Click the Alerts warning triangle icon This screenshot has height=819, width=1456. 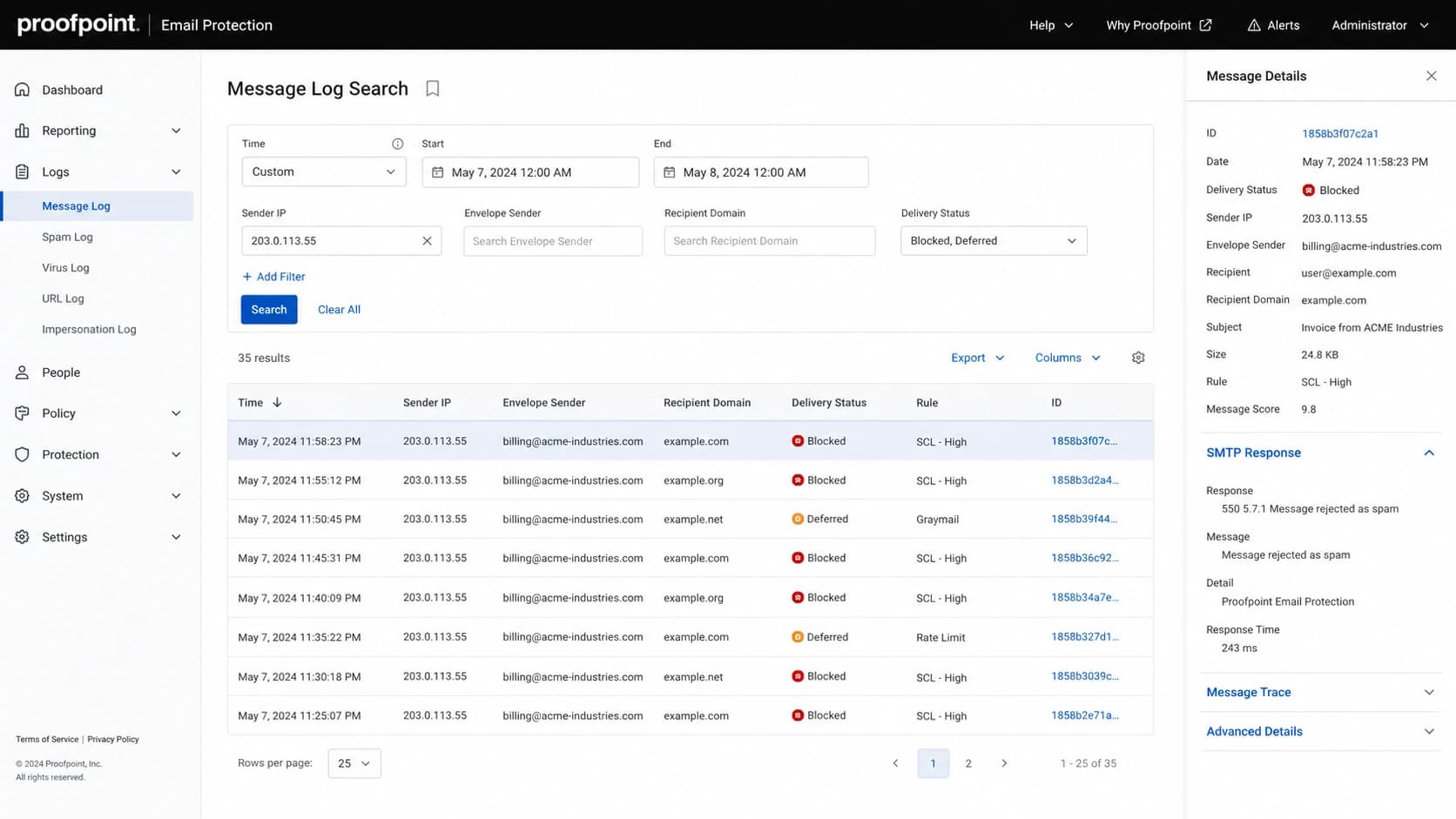coord(1254,25)
